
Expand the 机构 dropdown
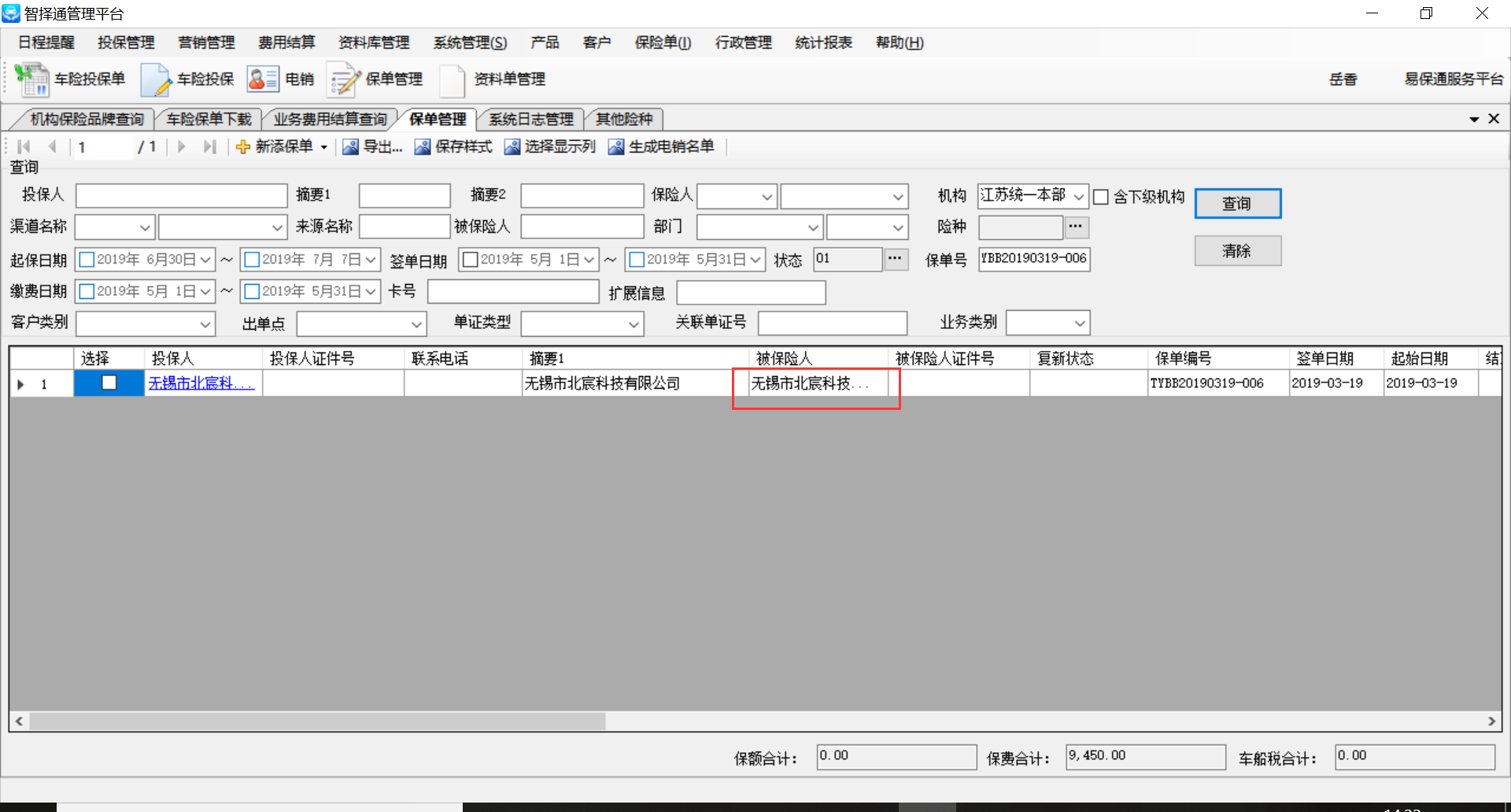(1079, 196)
